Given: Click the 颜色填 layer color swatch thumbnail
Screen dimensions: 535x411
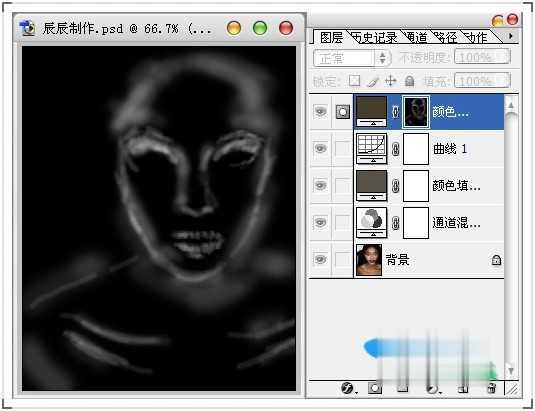Looking at the screenshot, I should pyautogui.click(x=371, y=186).
